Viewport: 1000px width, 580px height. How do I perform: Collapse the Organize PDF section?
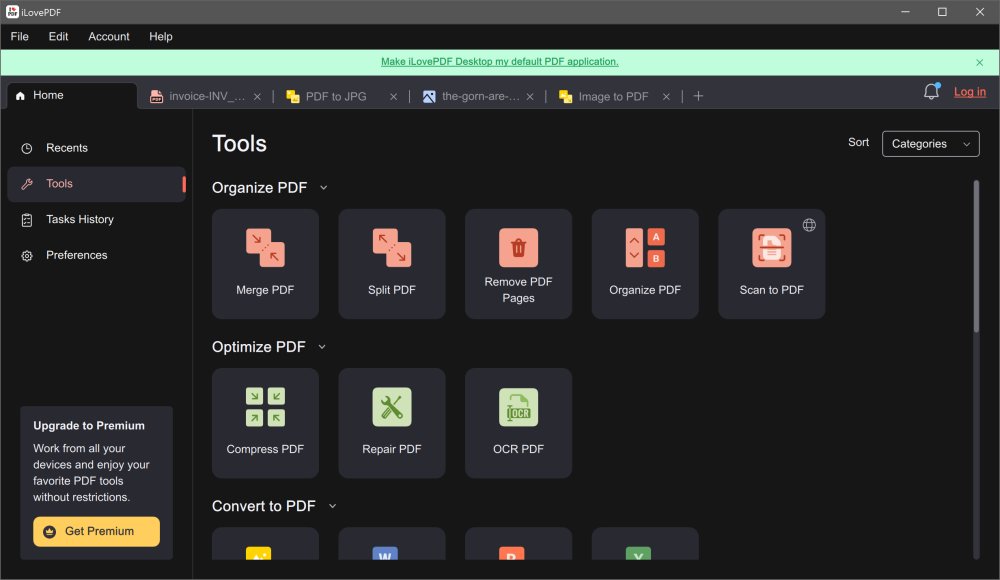[x=324, y=188]
